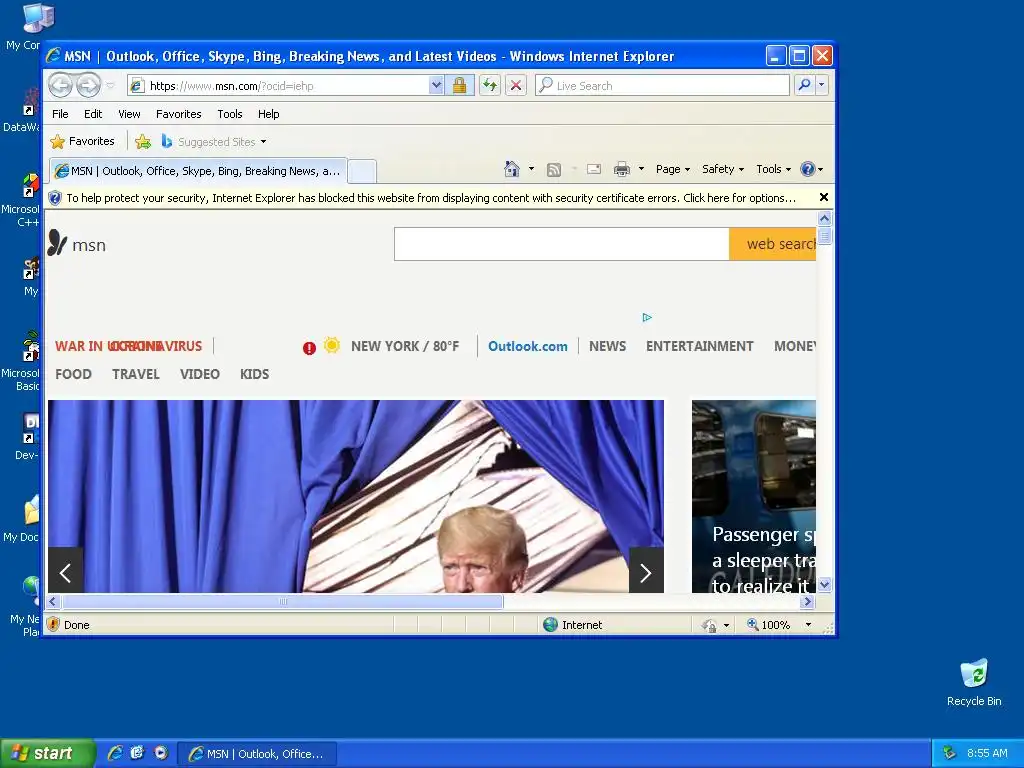The width and height of the screenshot is (1024, 768).
Task: Run search with the magnifier button
Action: tap(805, 85)
